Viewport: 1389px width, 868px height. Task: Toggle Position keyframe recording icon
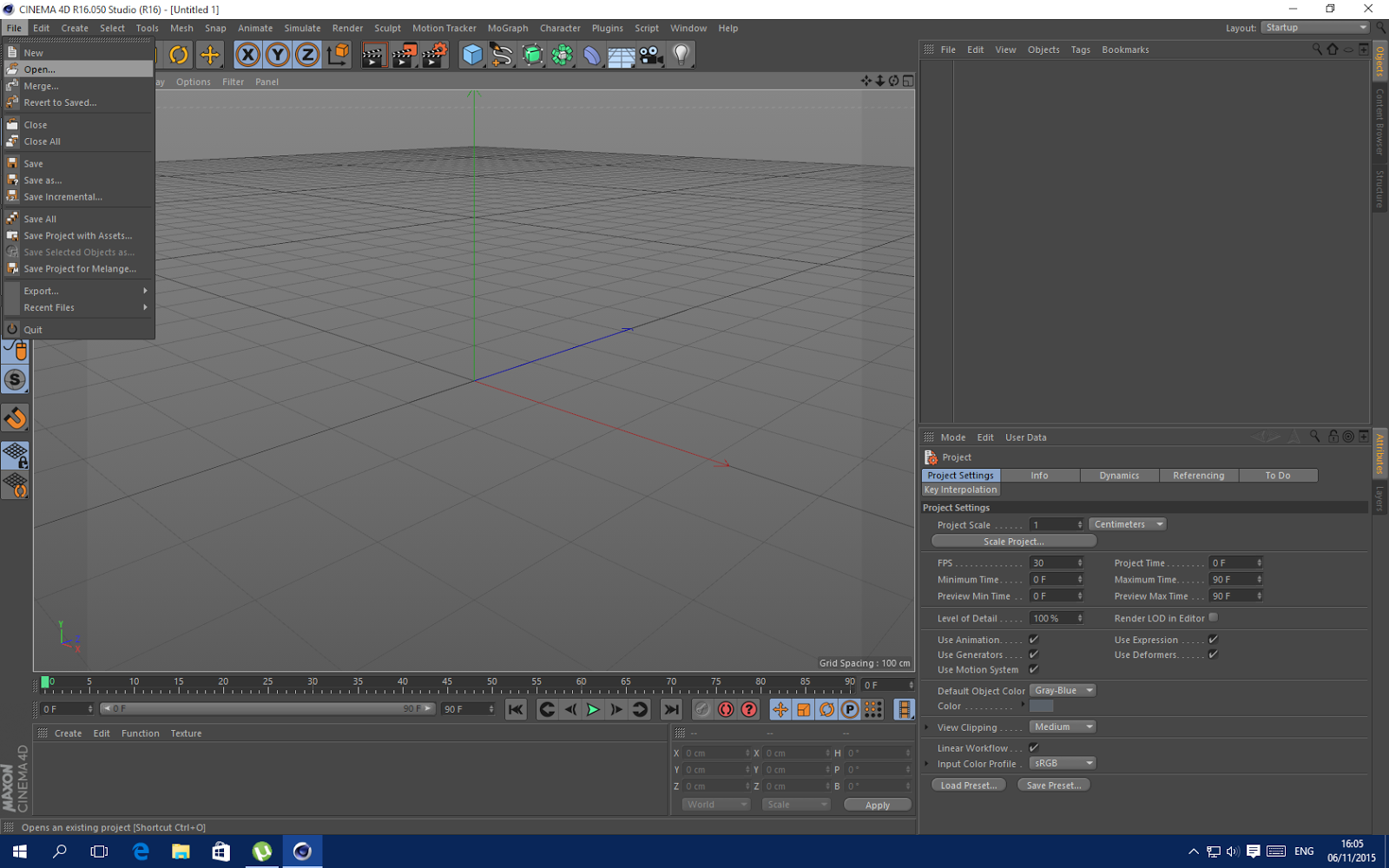(x=780, y=709)
